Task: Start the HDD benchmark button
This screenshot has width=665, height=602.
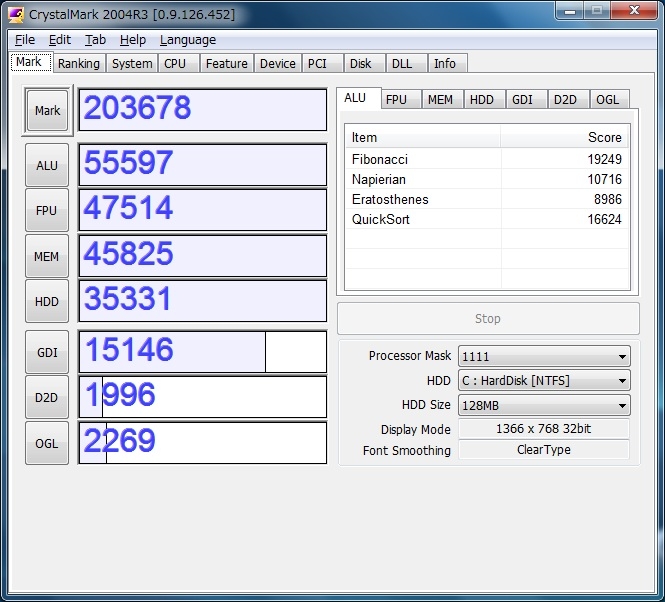Action: click(x=47, y=301)
